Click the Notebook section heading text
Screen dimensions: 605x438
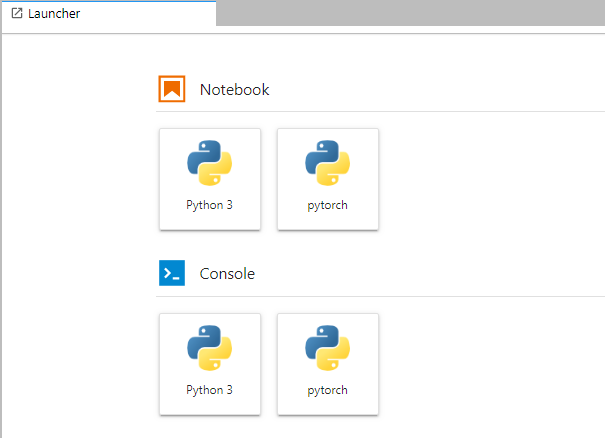234,90
